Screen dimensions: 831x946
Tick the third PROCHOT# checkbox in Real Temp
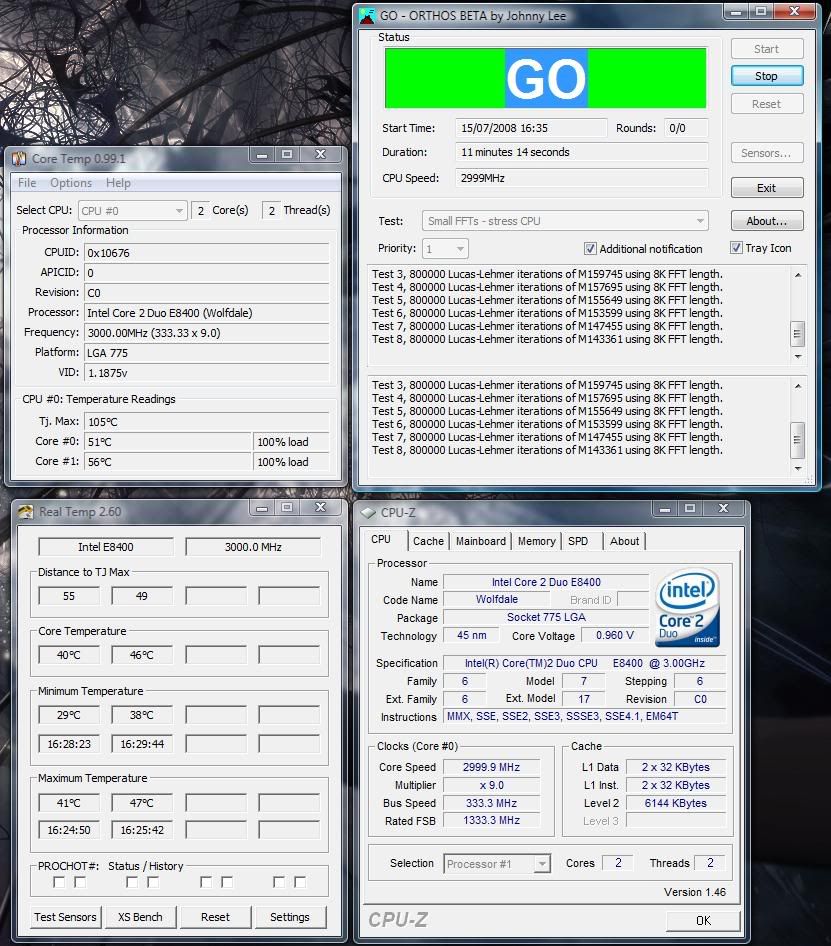point(132,882)
